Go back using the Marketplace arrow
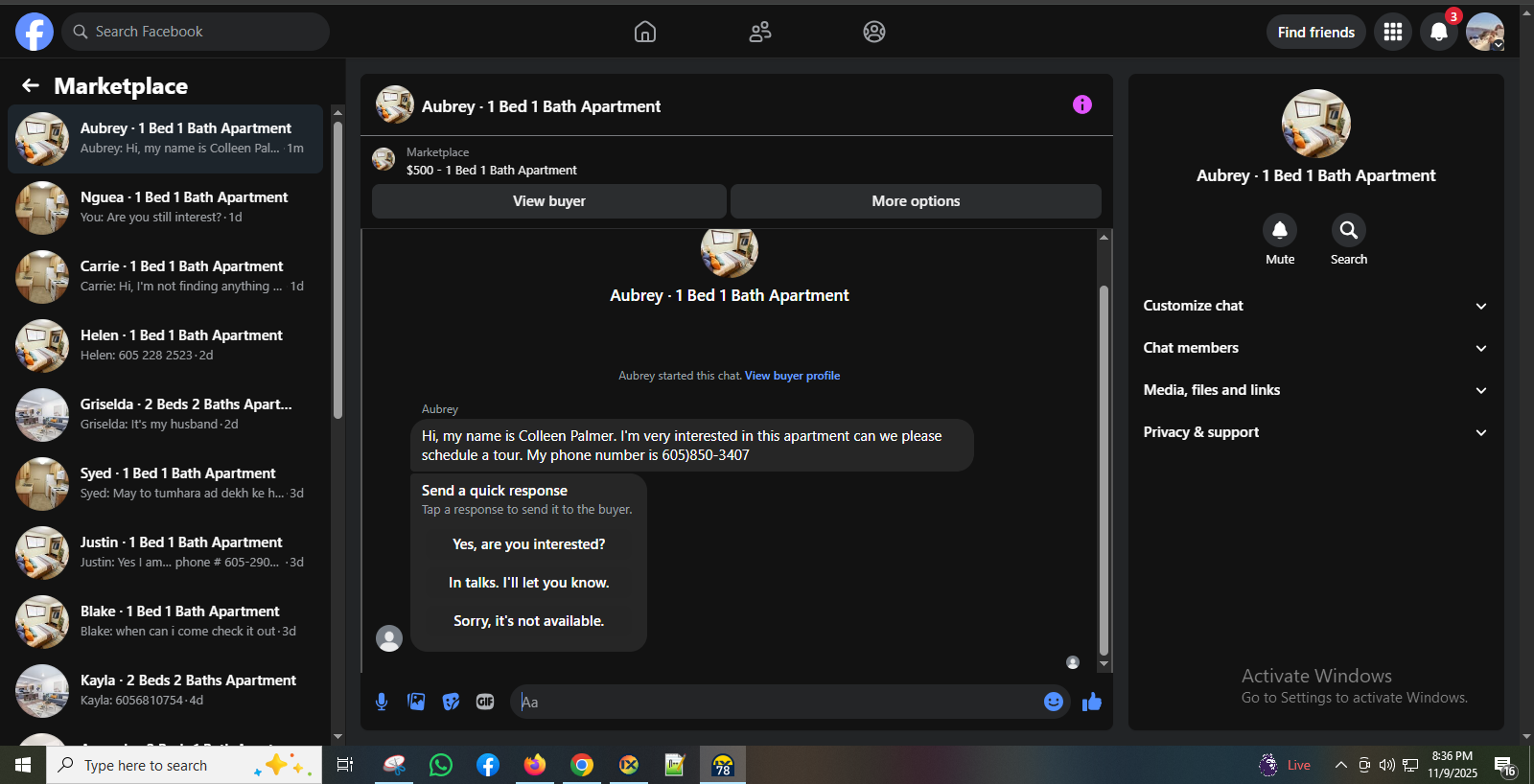This screenshot has width=1534, height=784. 31,86
